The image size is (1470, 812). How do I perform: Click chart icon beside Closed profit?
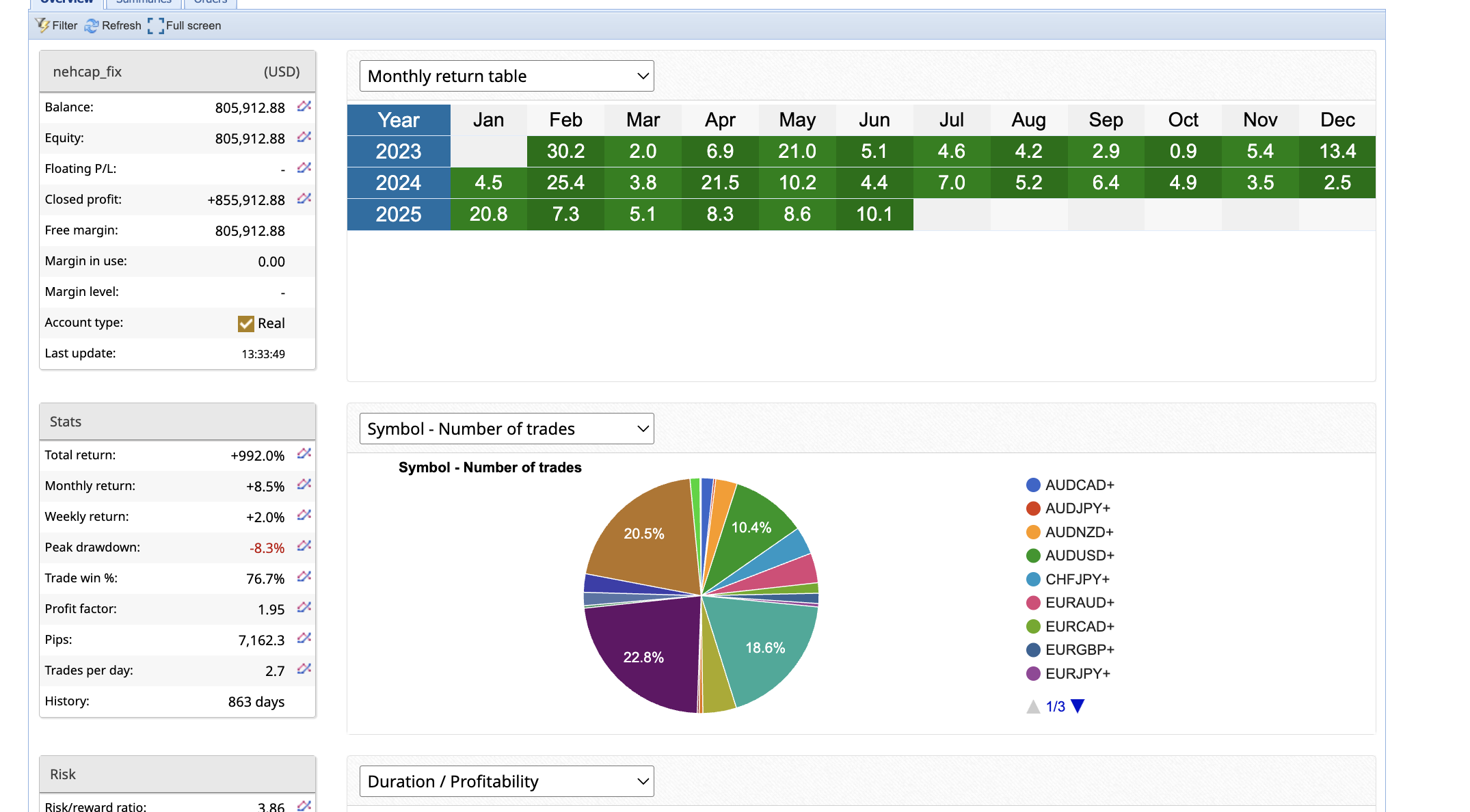coord(304,198)
